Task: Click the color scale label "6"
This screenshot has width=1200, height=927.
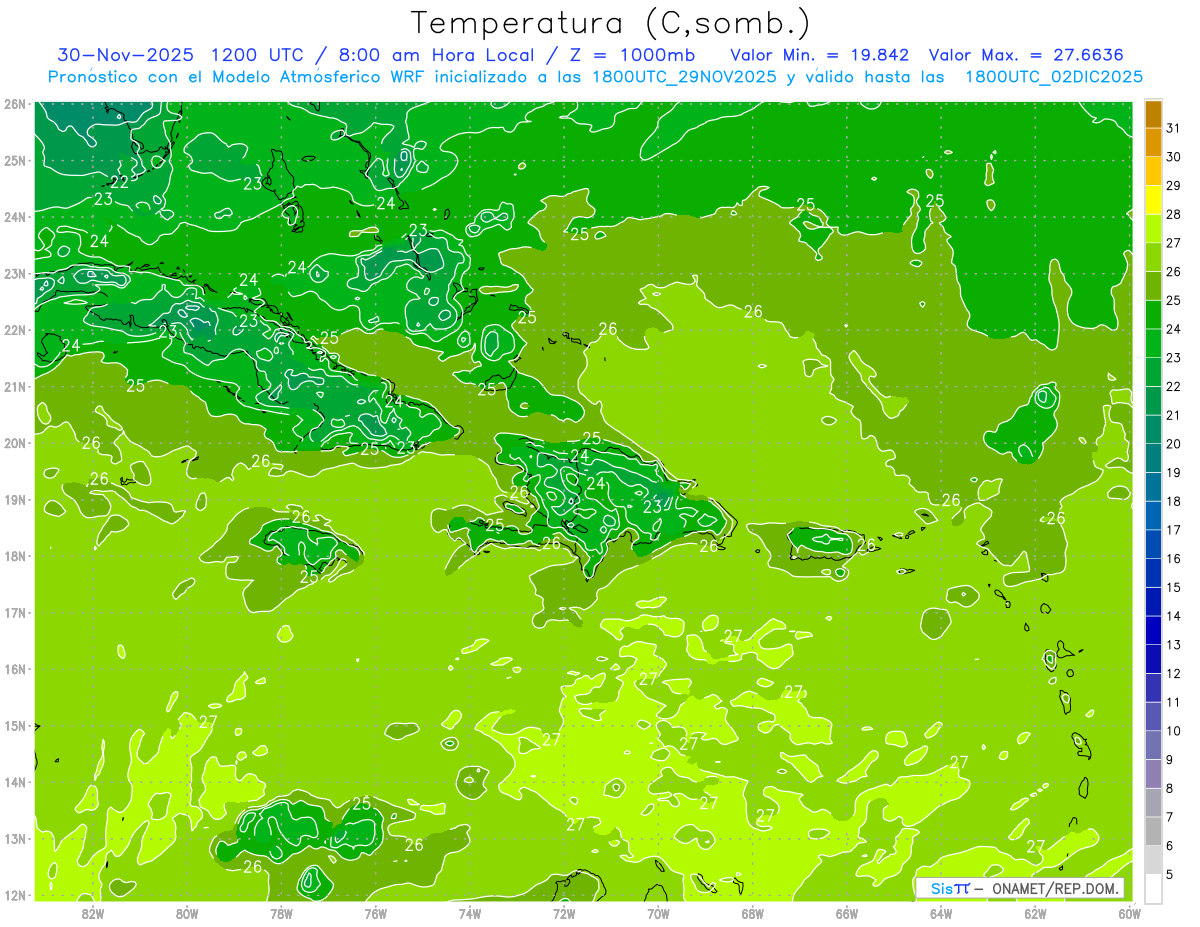Action: 1170,845
